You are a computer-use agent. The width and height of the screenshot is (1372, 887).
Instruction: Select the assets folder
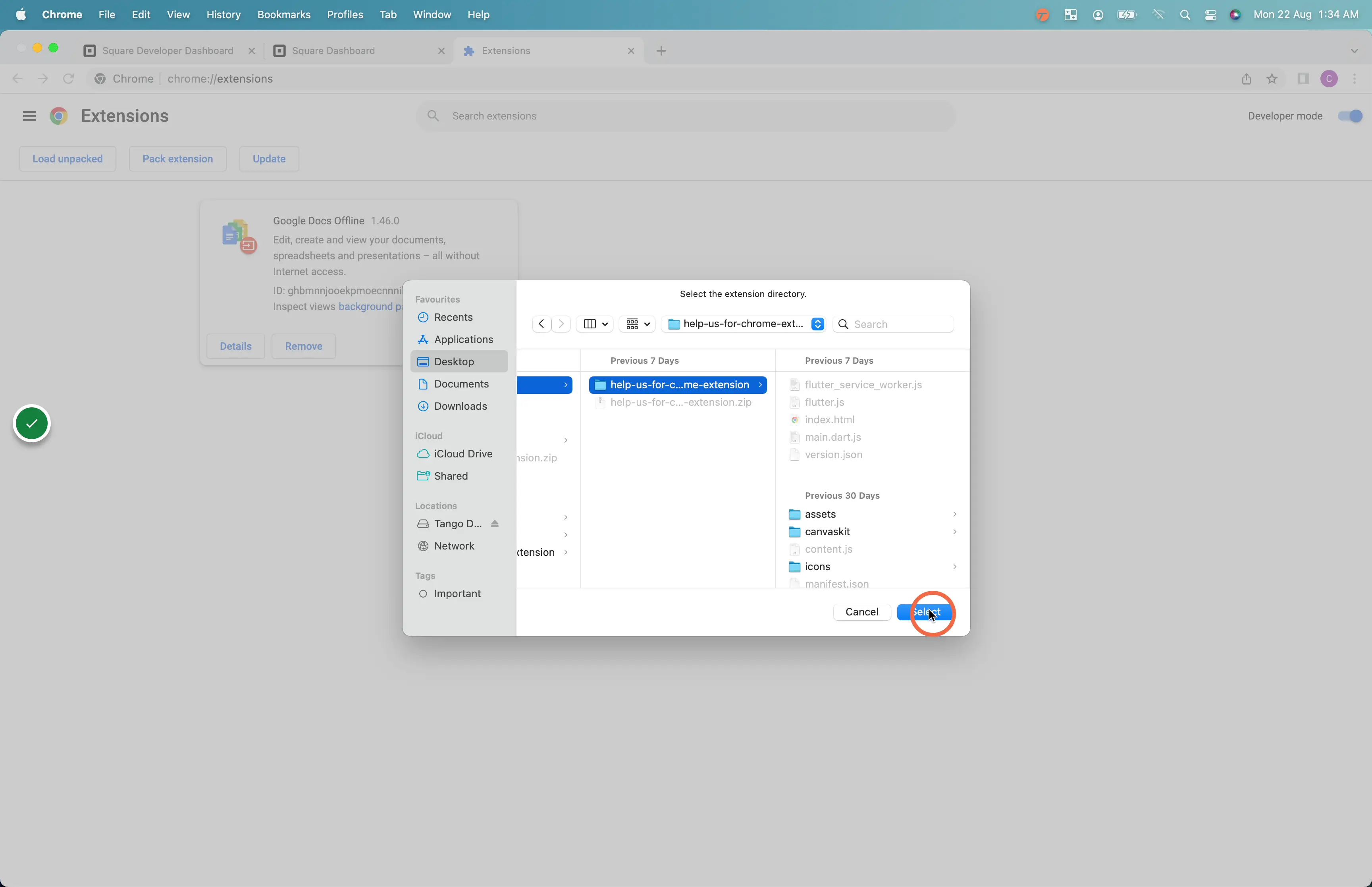(872, 514)
